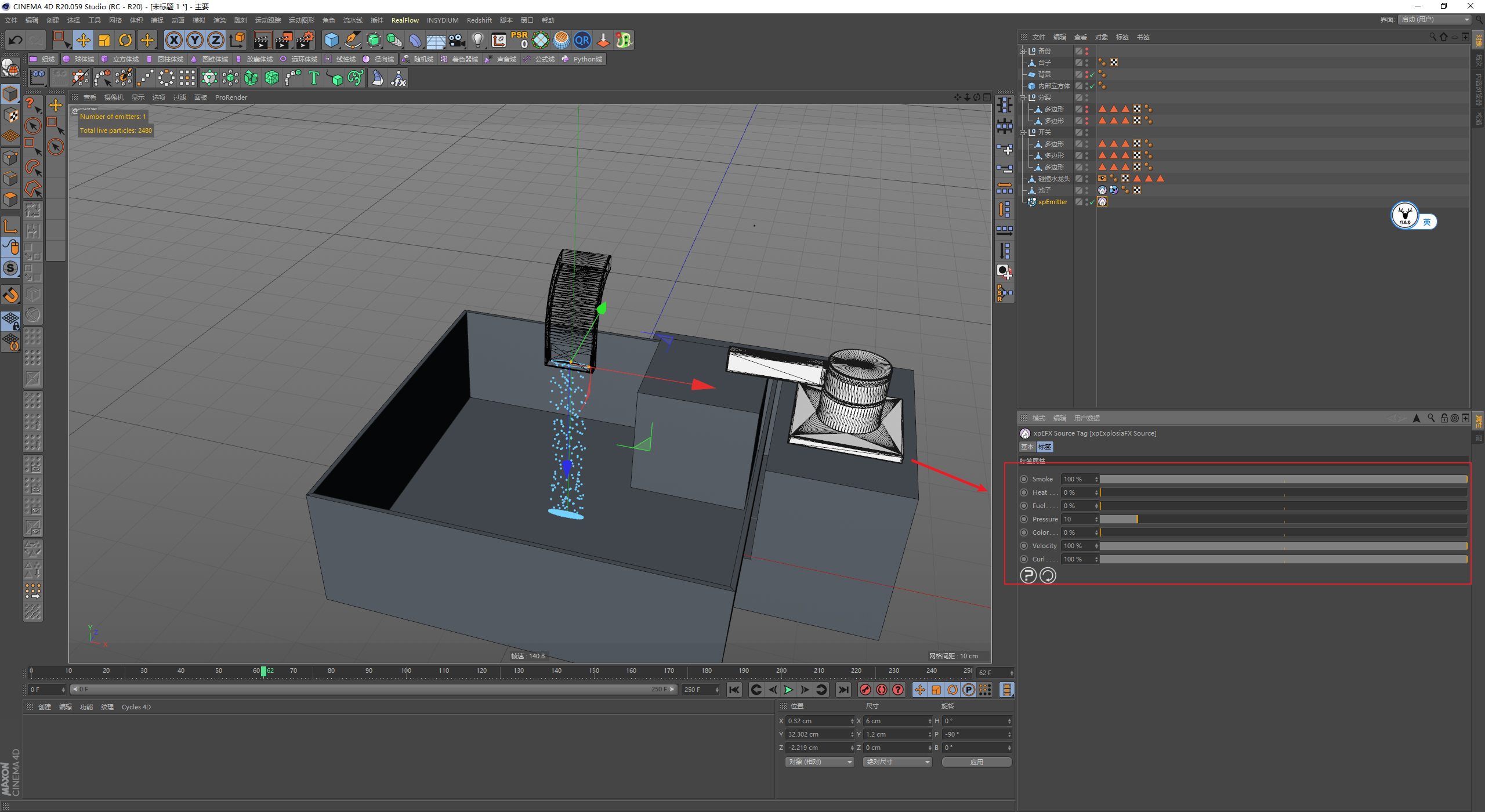Open the RealFlow menu
The image size is (1485, 812).
pos(404,20)
